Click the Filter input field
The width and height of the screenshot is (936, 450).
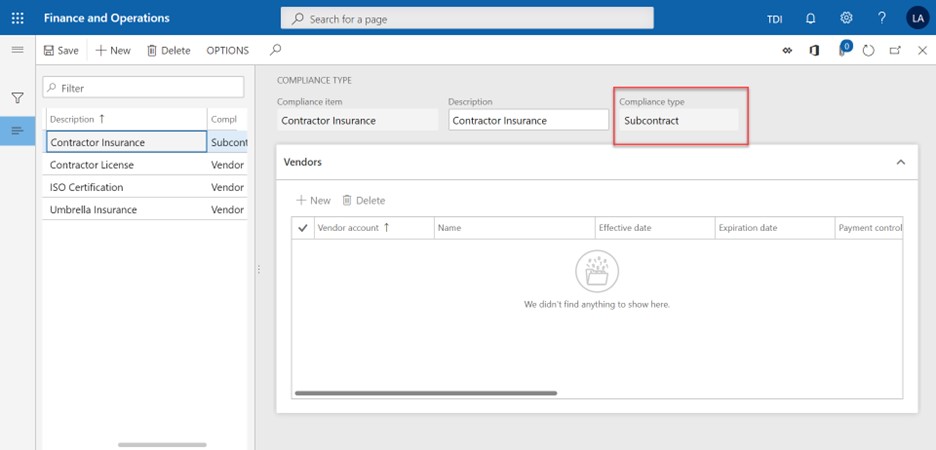click(144, 88)
